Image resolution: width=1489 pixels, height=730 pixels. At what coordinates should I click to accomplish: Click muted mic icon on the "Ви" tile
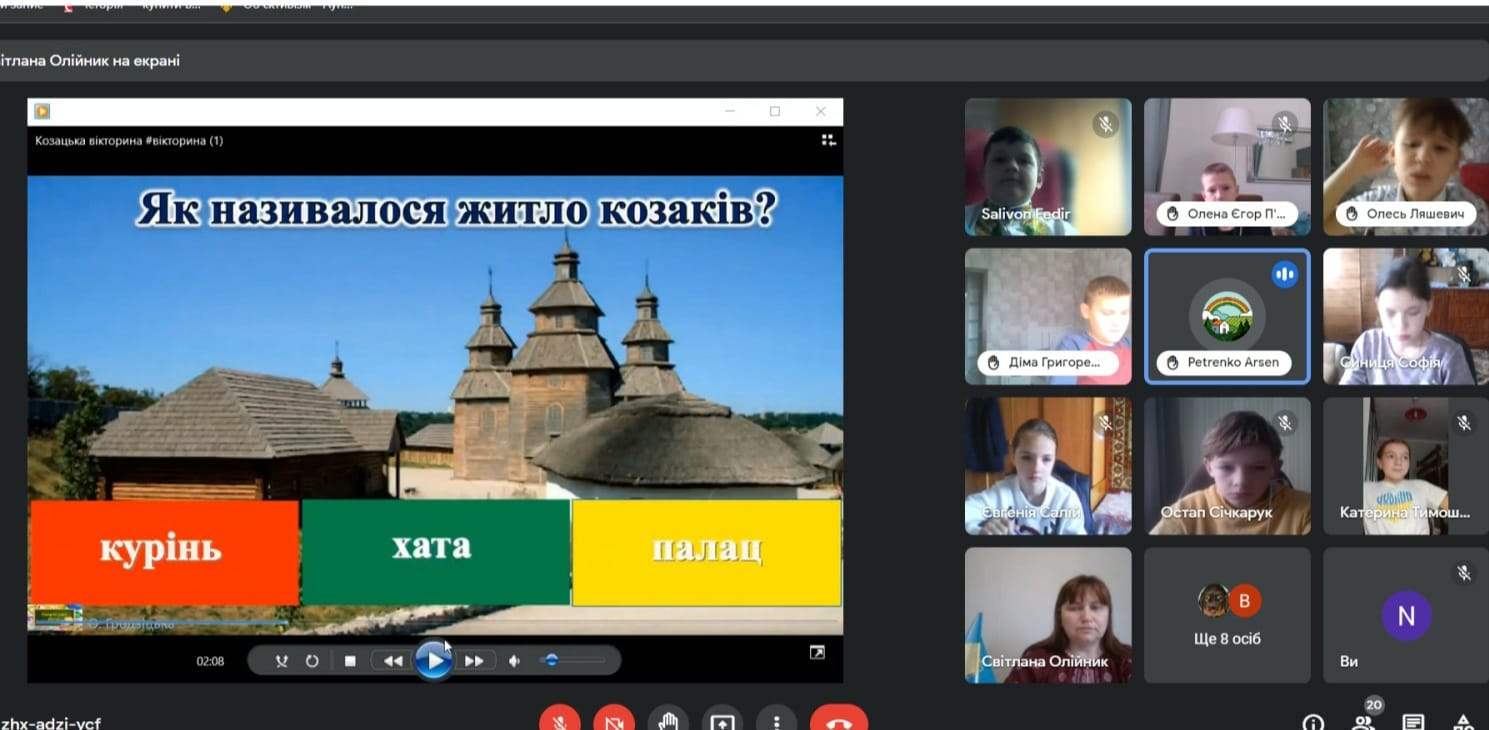coord(1464,573)
